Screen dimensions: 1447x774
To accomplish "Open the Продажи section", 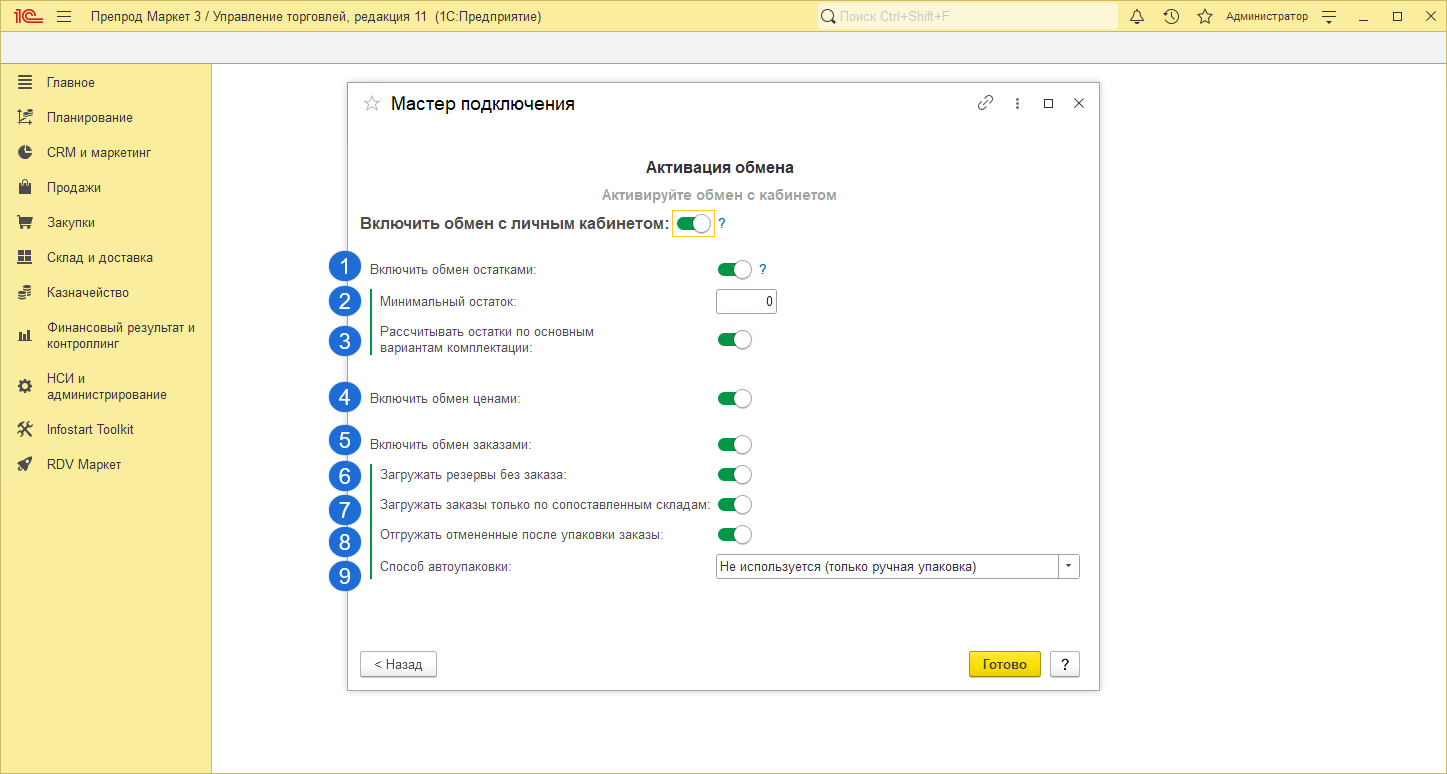I will click(73, 188).
